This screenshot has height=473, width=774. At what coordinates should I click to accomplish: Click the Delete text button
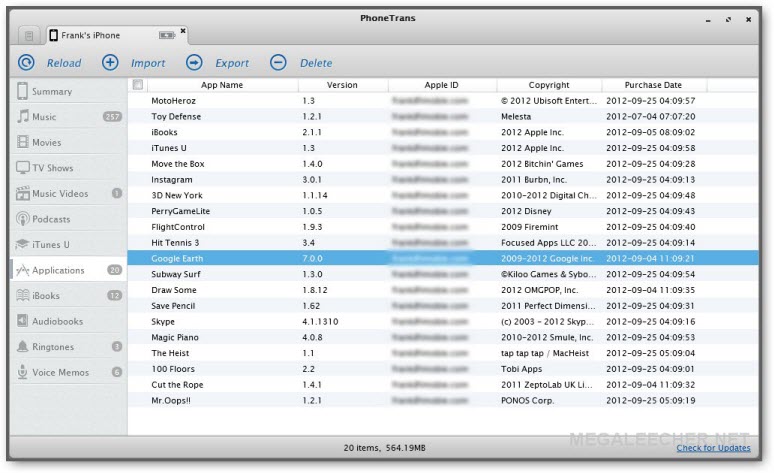[316, 63]
